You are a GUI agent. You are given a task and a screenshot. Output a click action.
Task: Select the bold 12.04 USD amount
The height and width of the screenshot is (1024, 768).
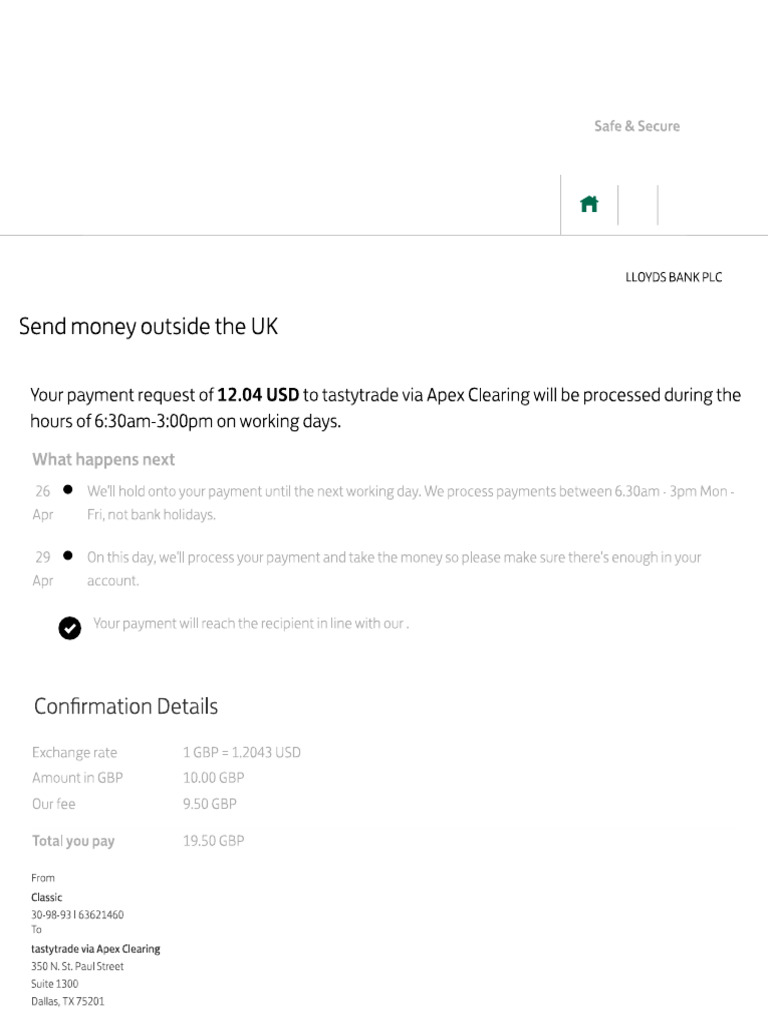tap(258, 395)
